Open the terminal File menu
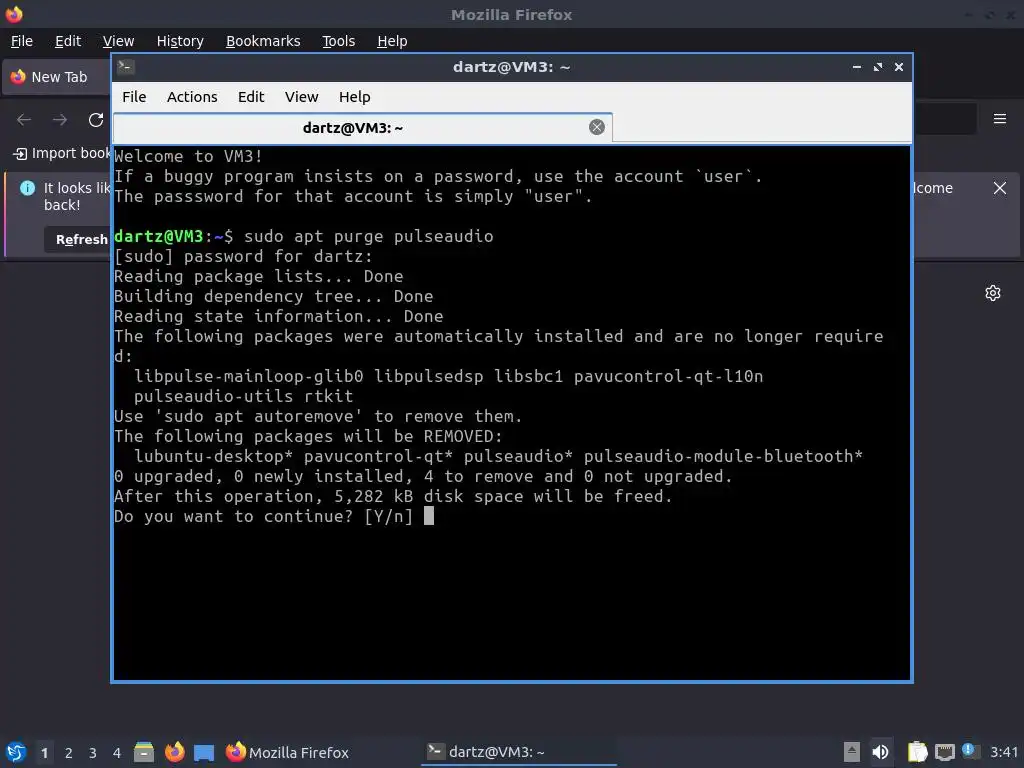Screen dimensions: 1024x768 pyautogui.click(x=134, y=97)
